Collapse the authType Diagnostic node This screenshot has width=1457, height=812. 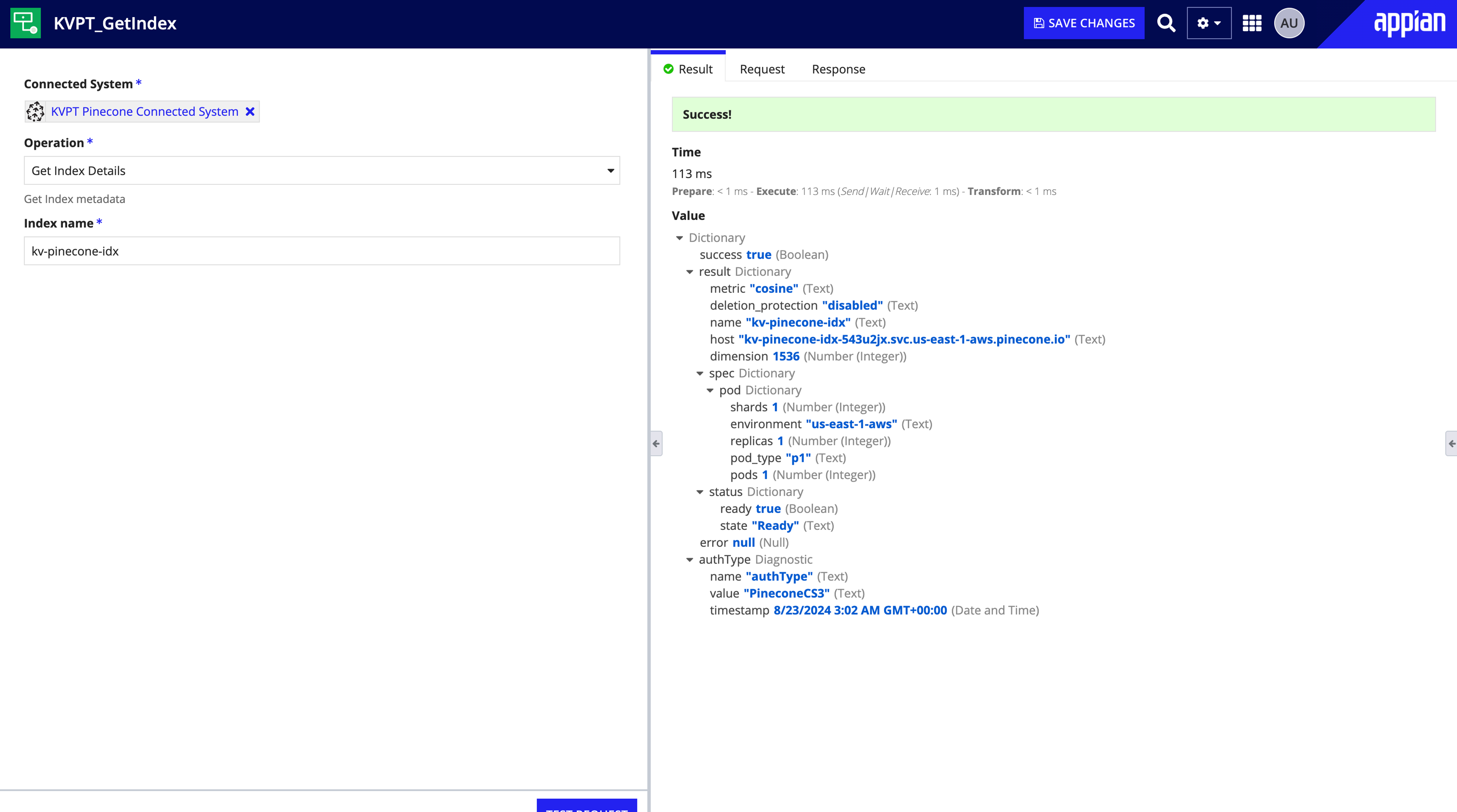(x=689, y=561)
